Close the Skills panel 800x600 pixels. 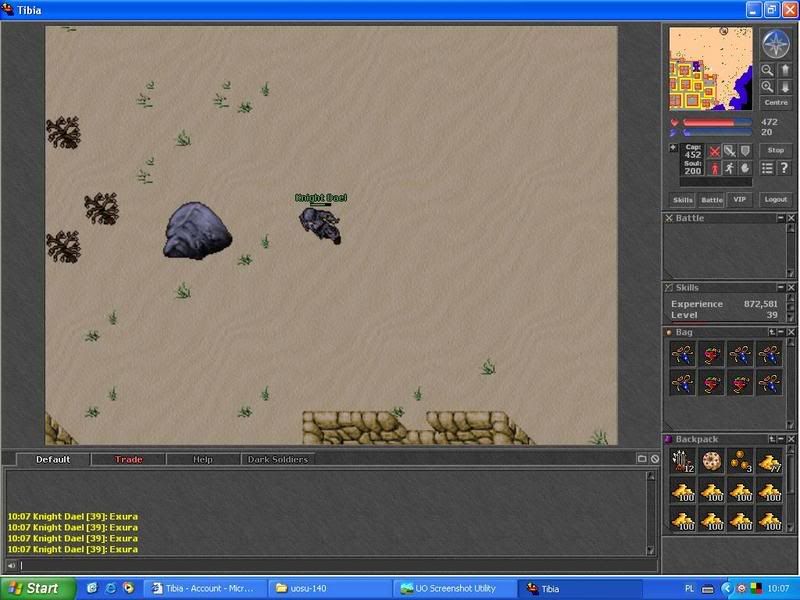click(791, 288)
